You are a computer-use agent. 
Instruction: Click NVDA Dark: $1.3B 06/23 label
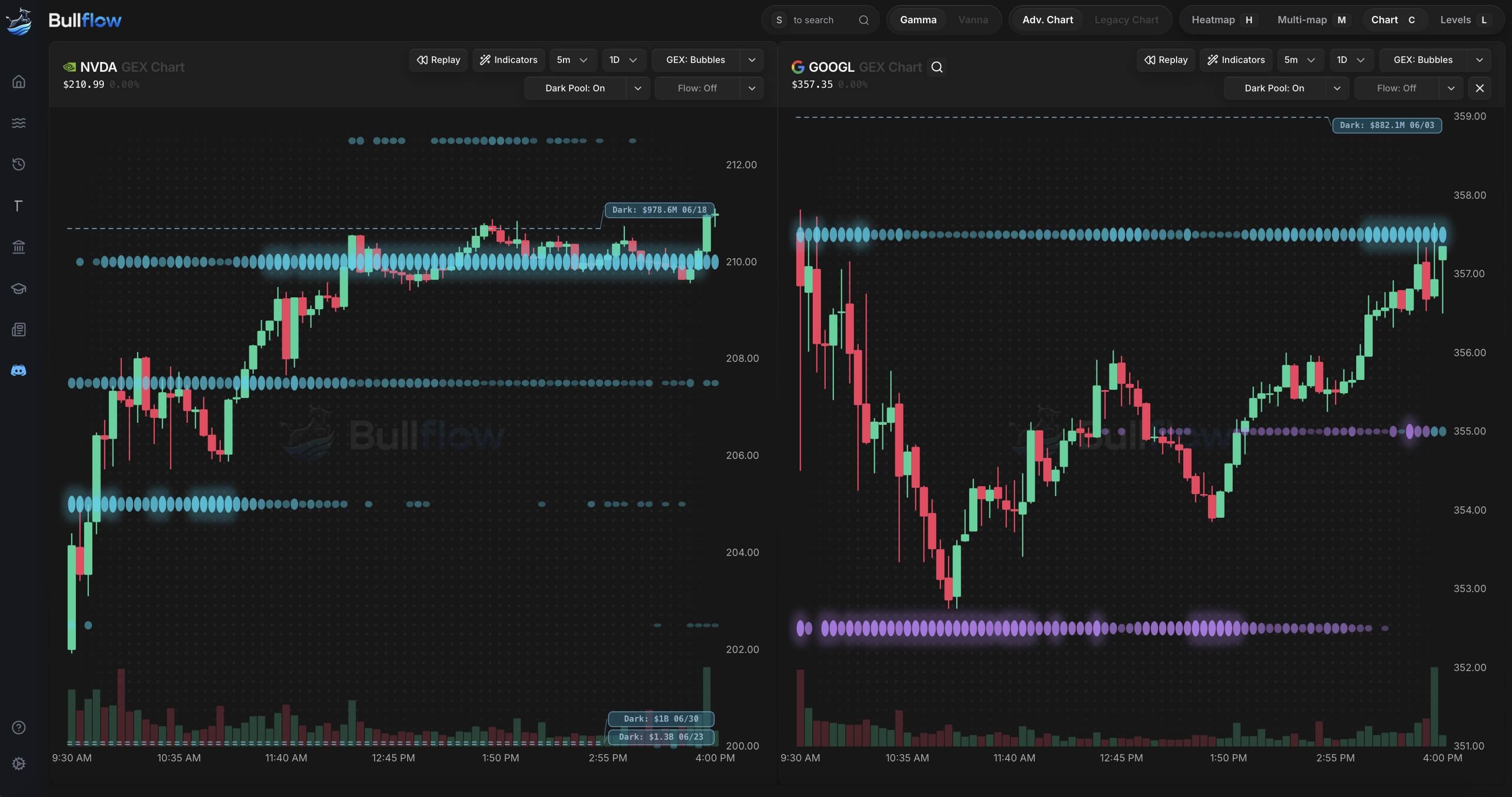(661, 737)
